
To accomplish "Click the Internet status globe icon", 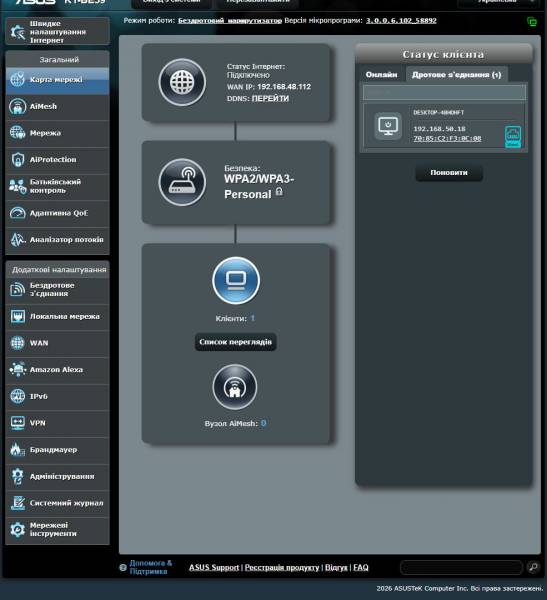I will click(x=182, y=82).
